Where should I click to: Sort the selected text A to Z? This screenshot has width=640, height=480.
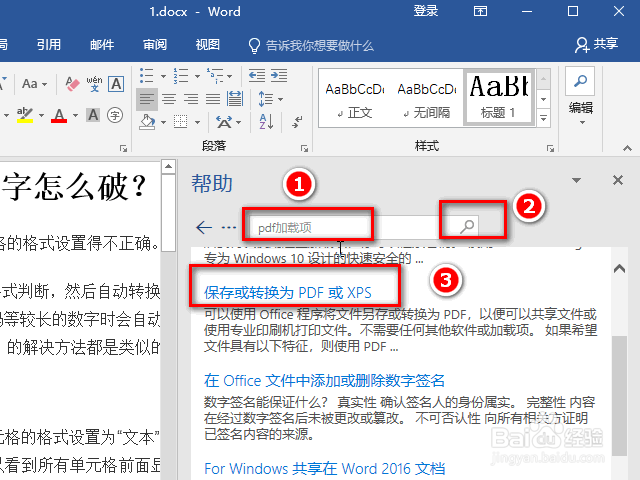pos(266,122)
